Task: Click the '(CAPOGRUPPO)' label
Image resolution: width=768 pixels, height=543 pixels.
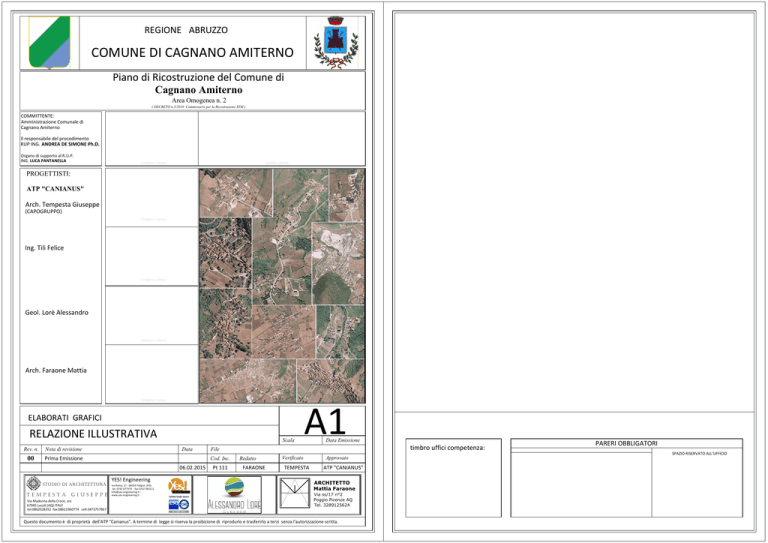Action: click(43, 212)
